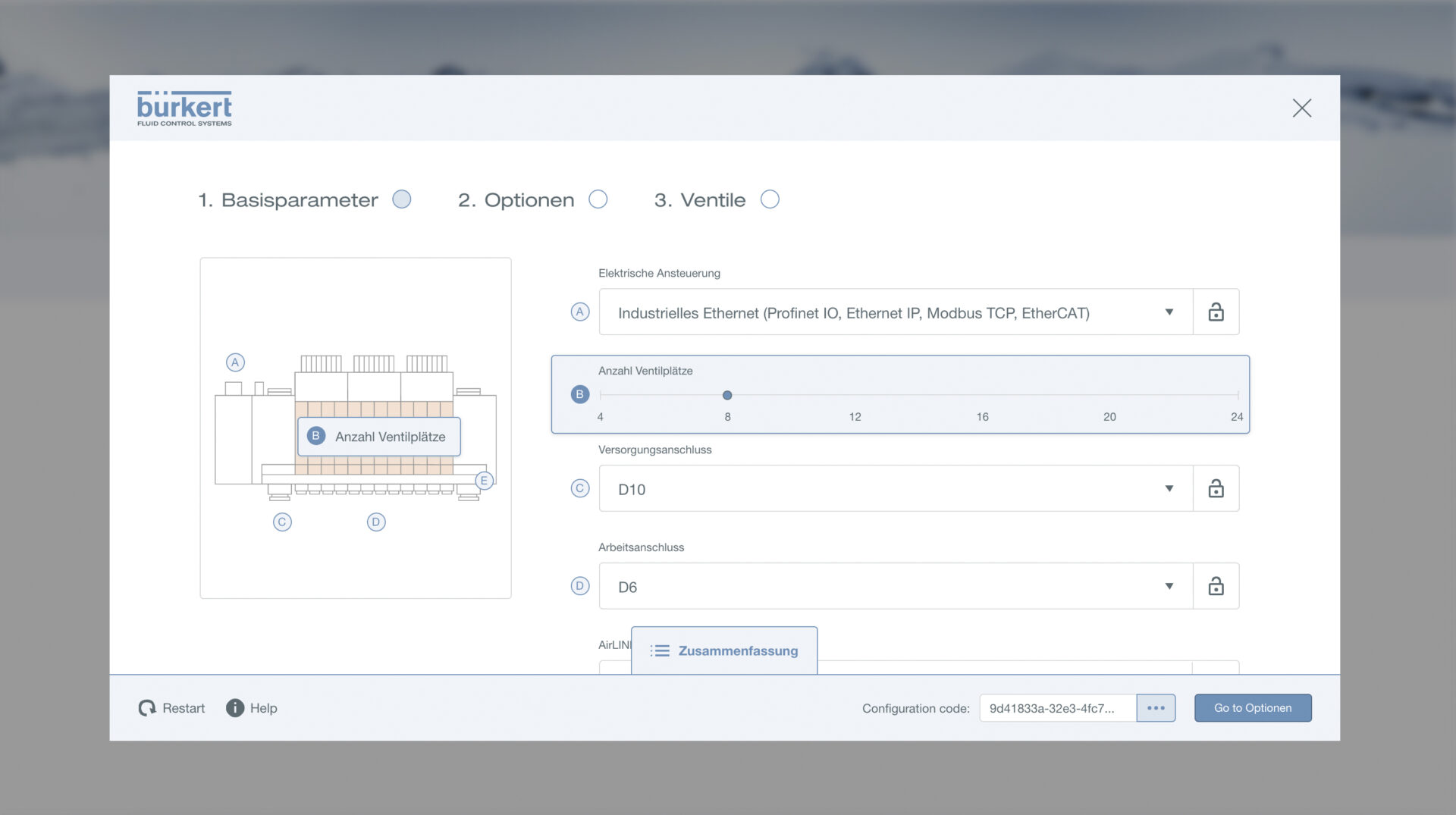The height and width of the screenshot is (815, 1456).
Task: Switch to the 3. Ventile step
Action: pos(699,200)
